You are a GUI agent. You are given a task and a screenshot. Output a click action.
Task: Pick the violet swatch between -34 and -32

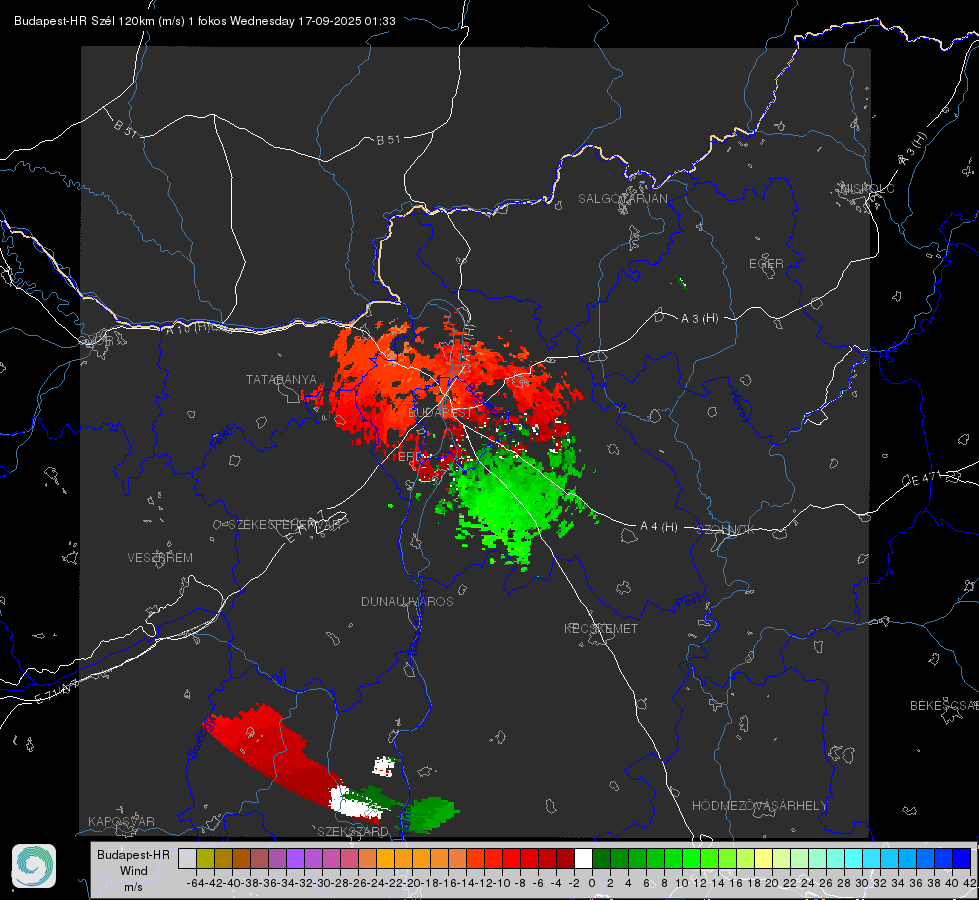click(x=295, y=858)
